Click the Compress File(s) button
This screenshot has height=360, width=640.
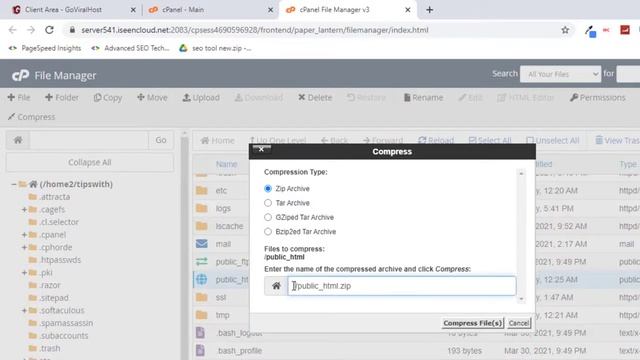coord(473,323)
